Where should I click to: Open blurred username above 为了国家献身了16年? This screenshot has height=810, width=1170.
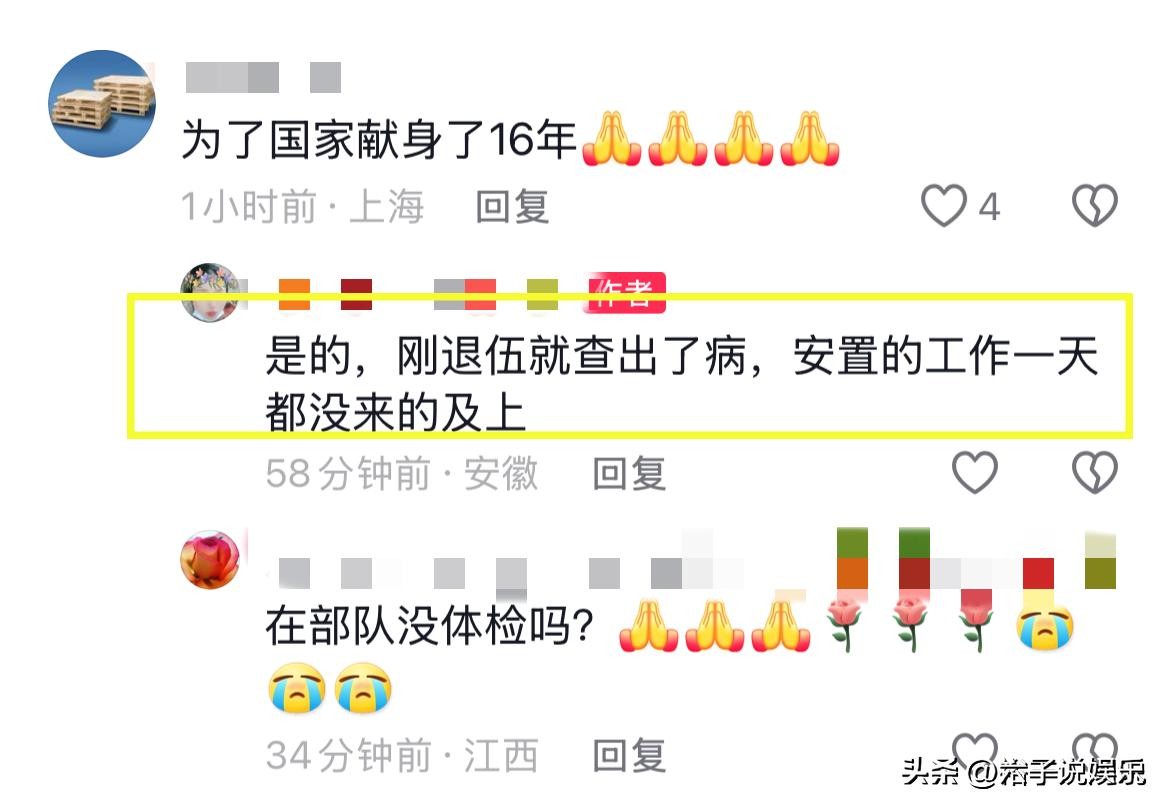click(263, 78)
